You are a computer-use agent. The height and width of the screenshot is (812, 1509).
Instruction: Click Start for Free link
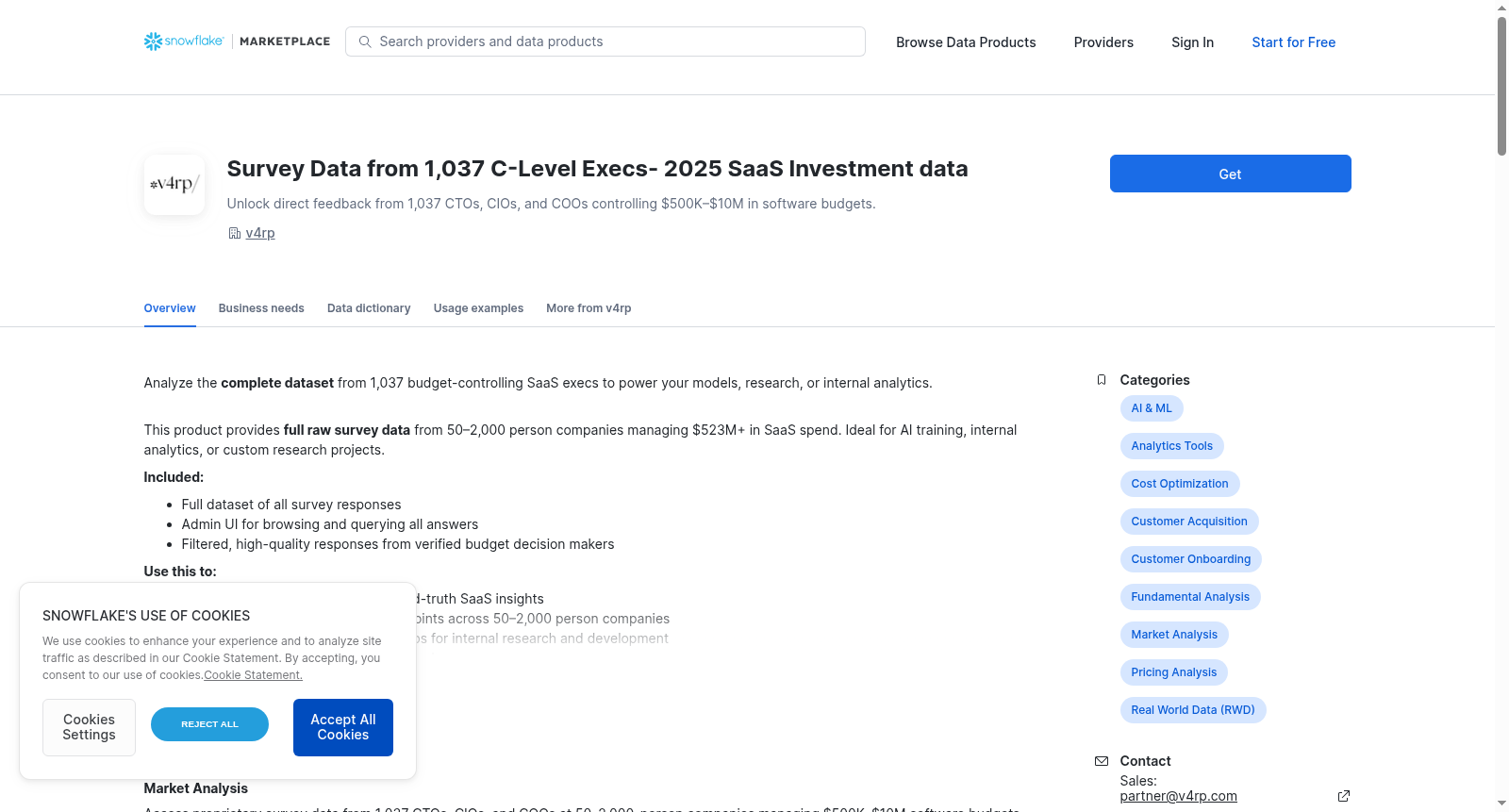[x=1293, y=42]
